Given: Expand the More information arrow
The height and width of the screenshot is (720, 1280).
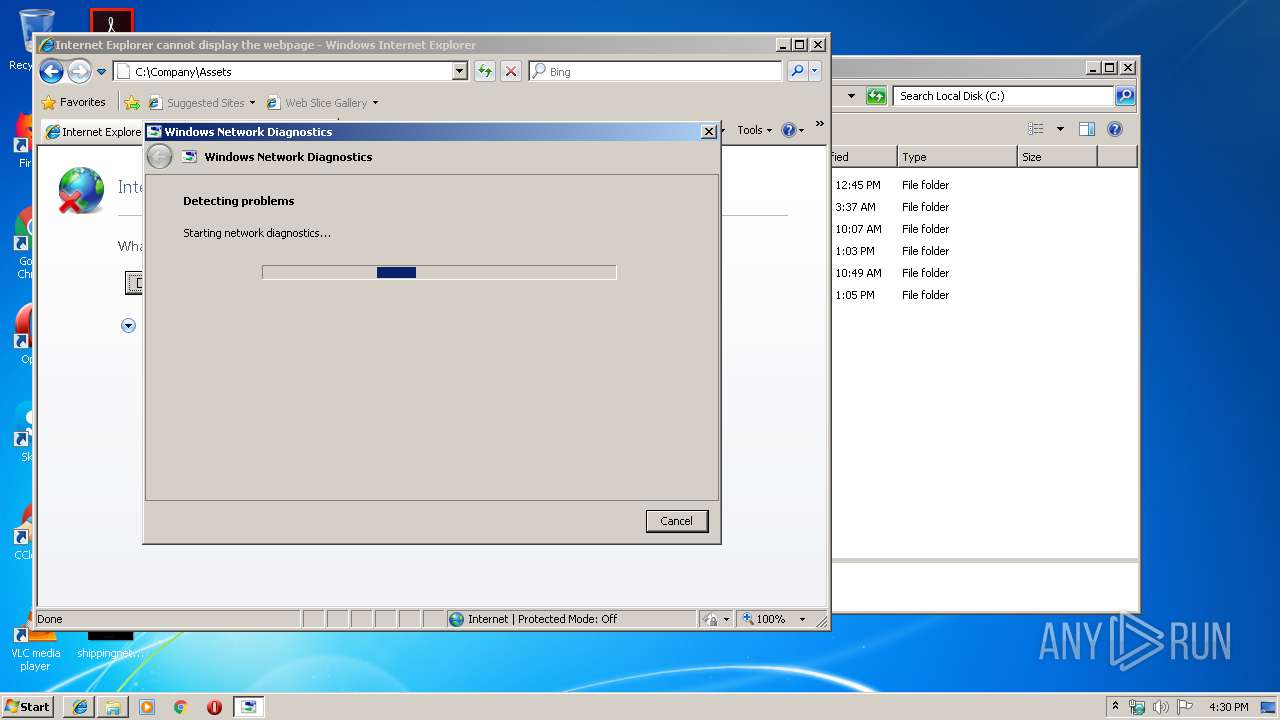Looking at the screenshot, I should (x=128, y=325).
